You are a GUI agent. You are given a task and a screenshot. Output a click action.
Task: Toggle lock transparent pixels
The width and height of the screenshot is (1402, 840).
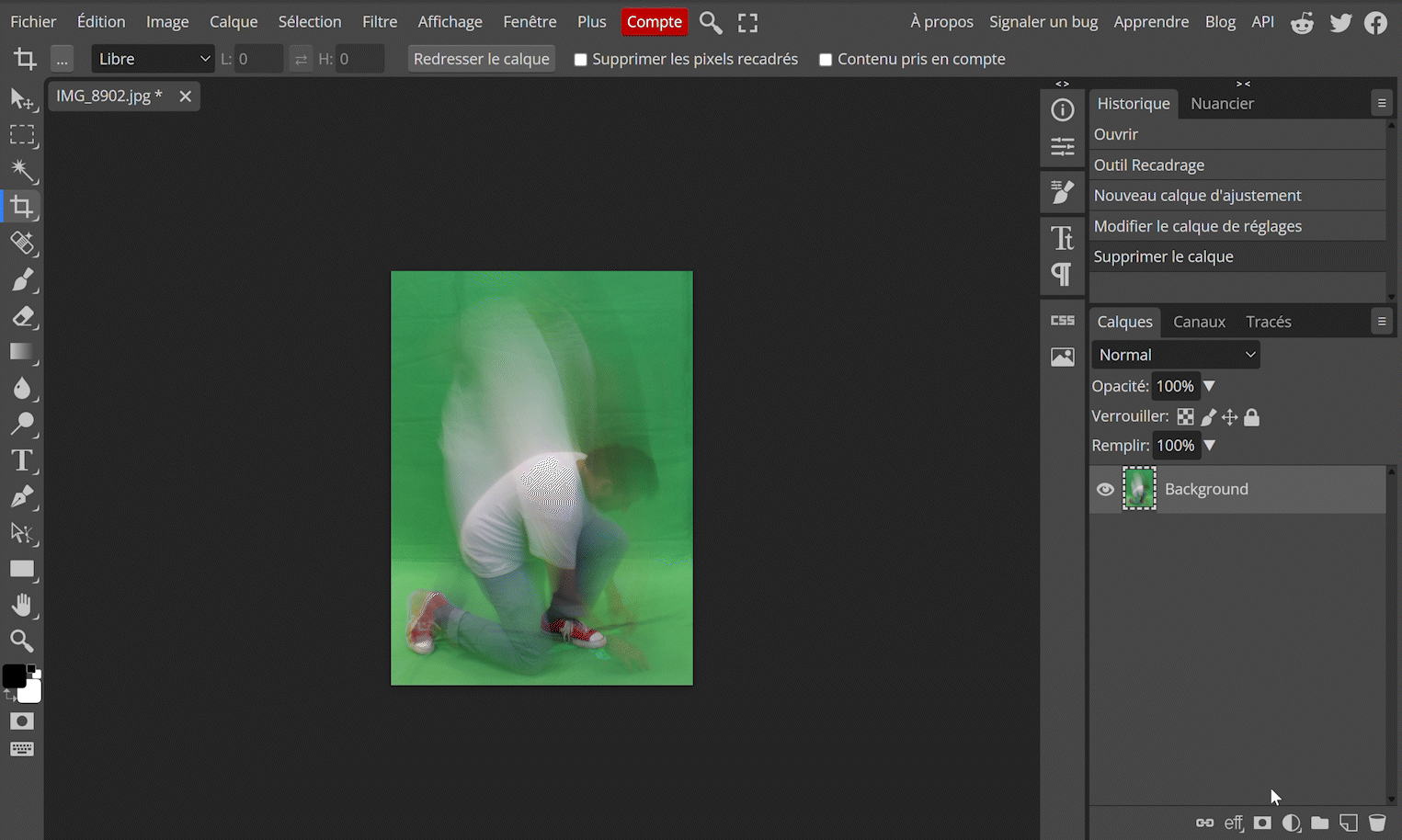(x=1186, y=417)
